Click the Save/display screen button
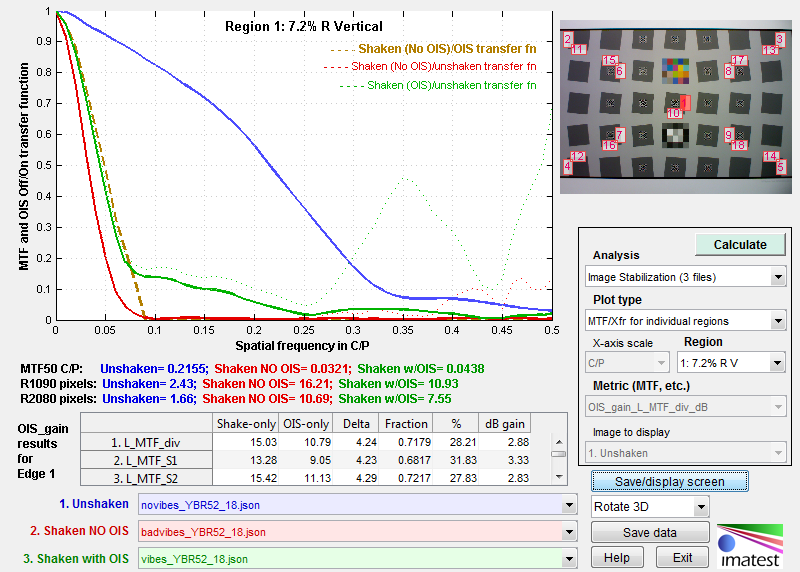Image resolution: width=800 pixels, height=572 pixels. [670, 482]
